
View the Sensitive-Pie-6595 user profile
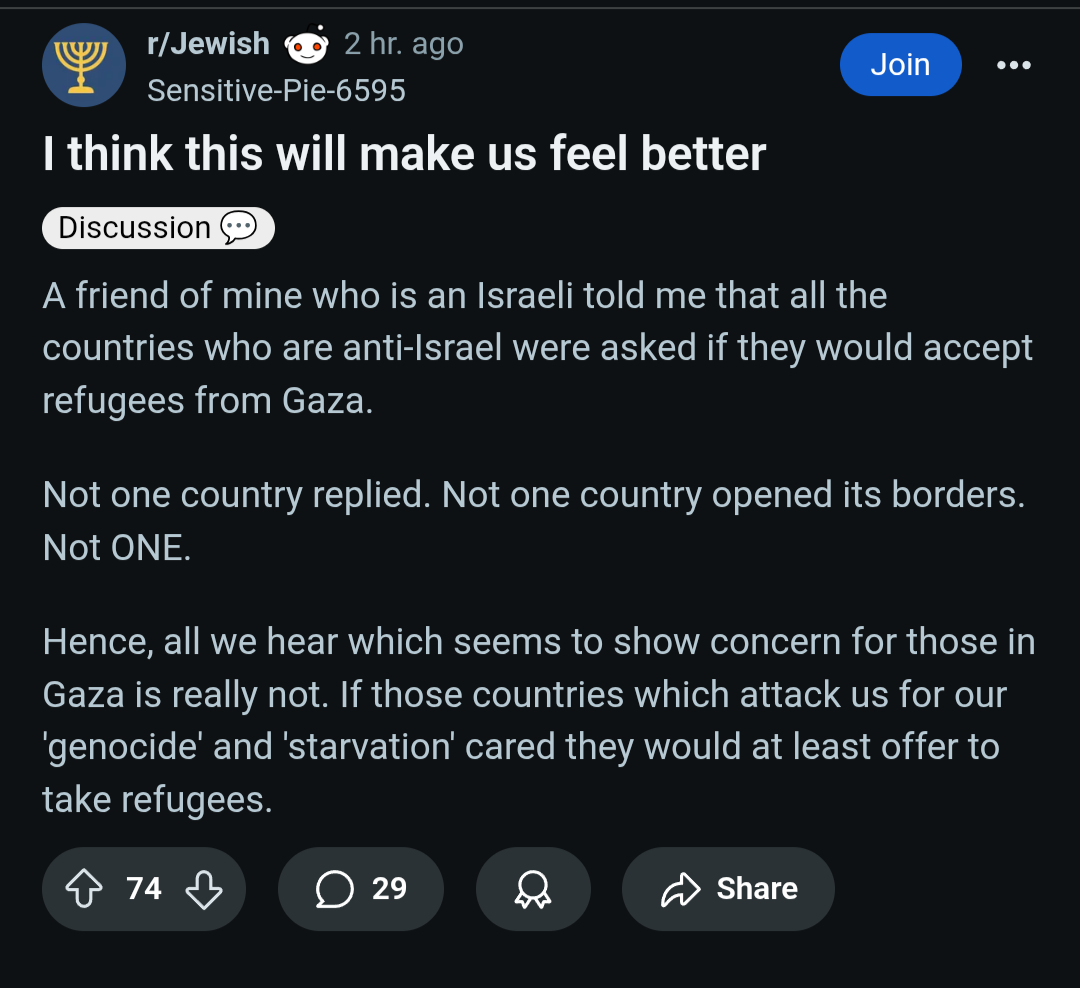[276, 91]
